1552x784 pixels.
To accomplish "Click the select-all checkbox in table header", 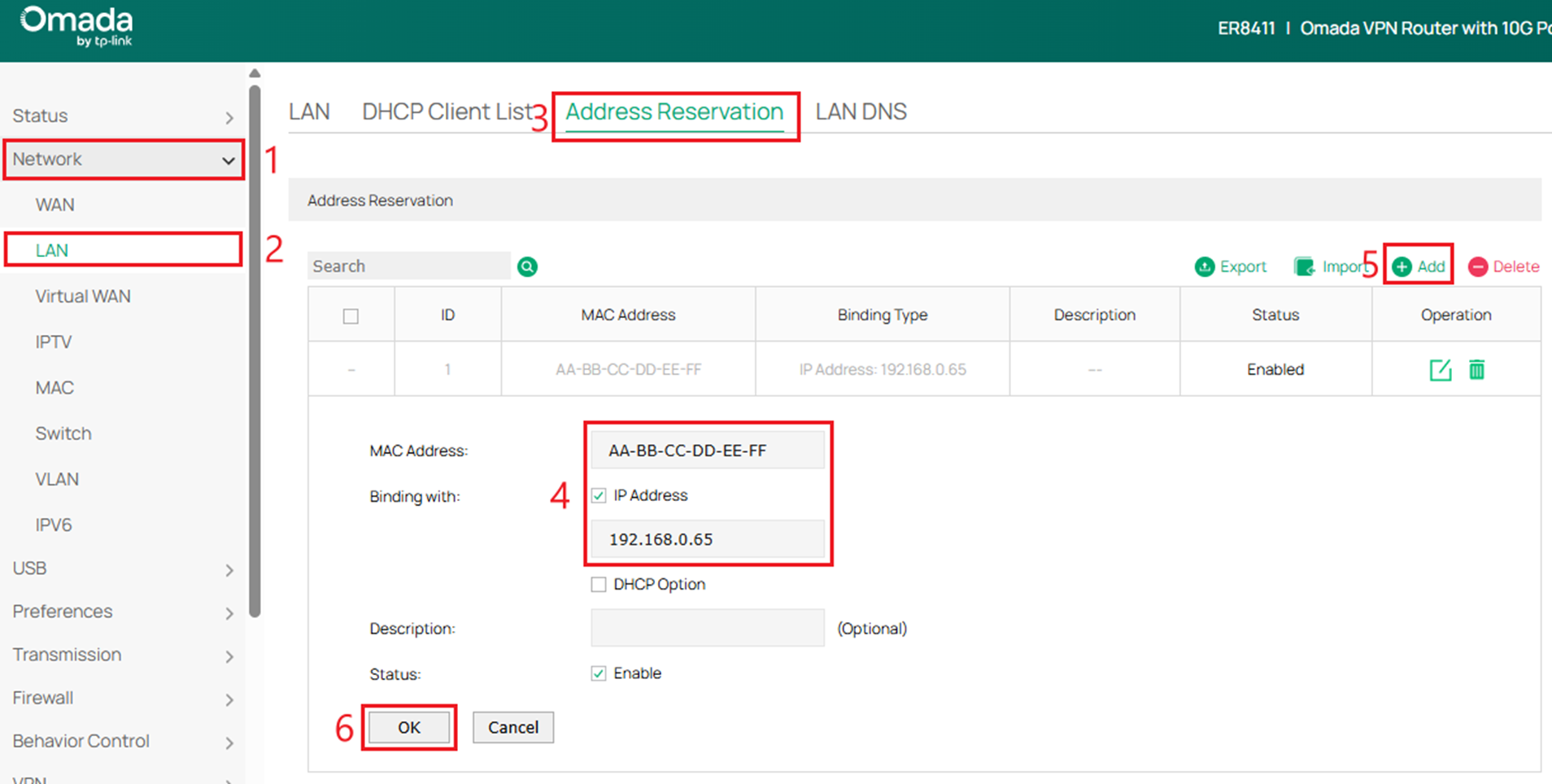I will [x=351, y=315].
